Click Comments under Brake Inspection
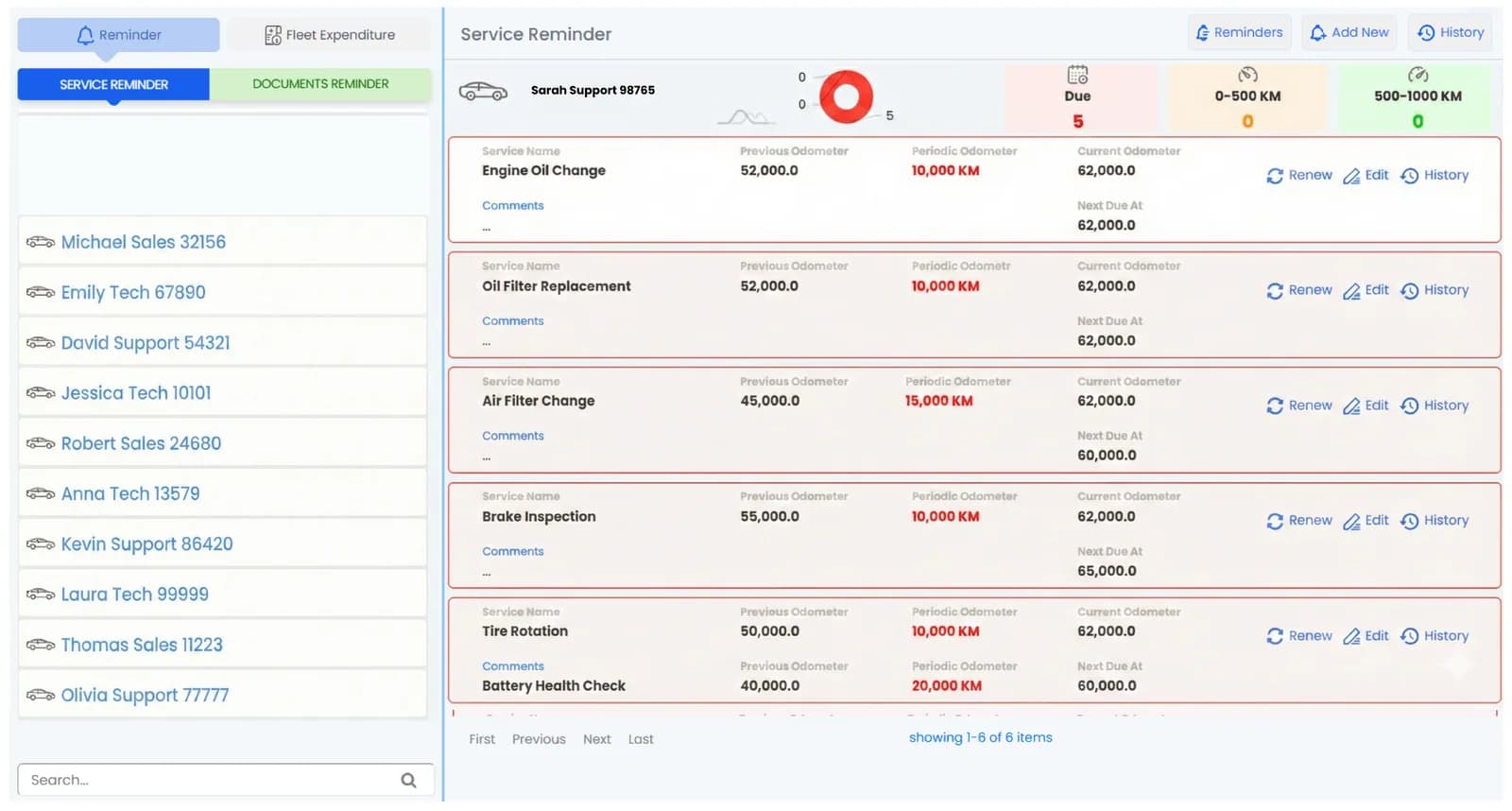The width and height of the screenshot is (1512, 811). (x=513, y=551)
